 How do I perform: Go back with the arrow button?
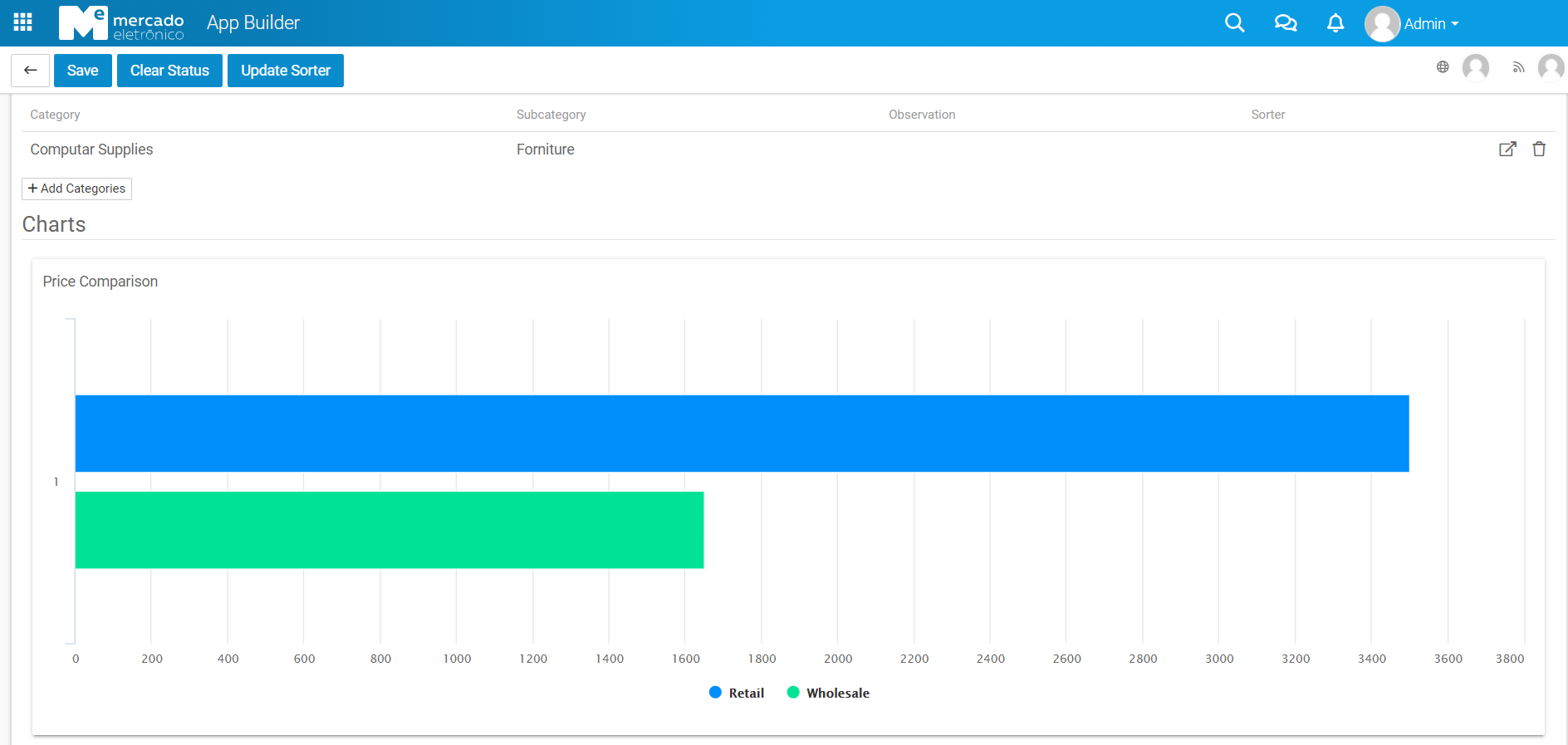31,71
